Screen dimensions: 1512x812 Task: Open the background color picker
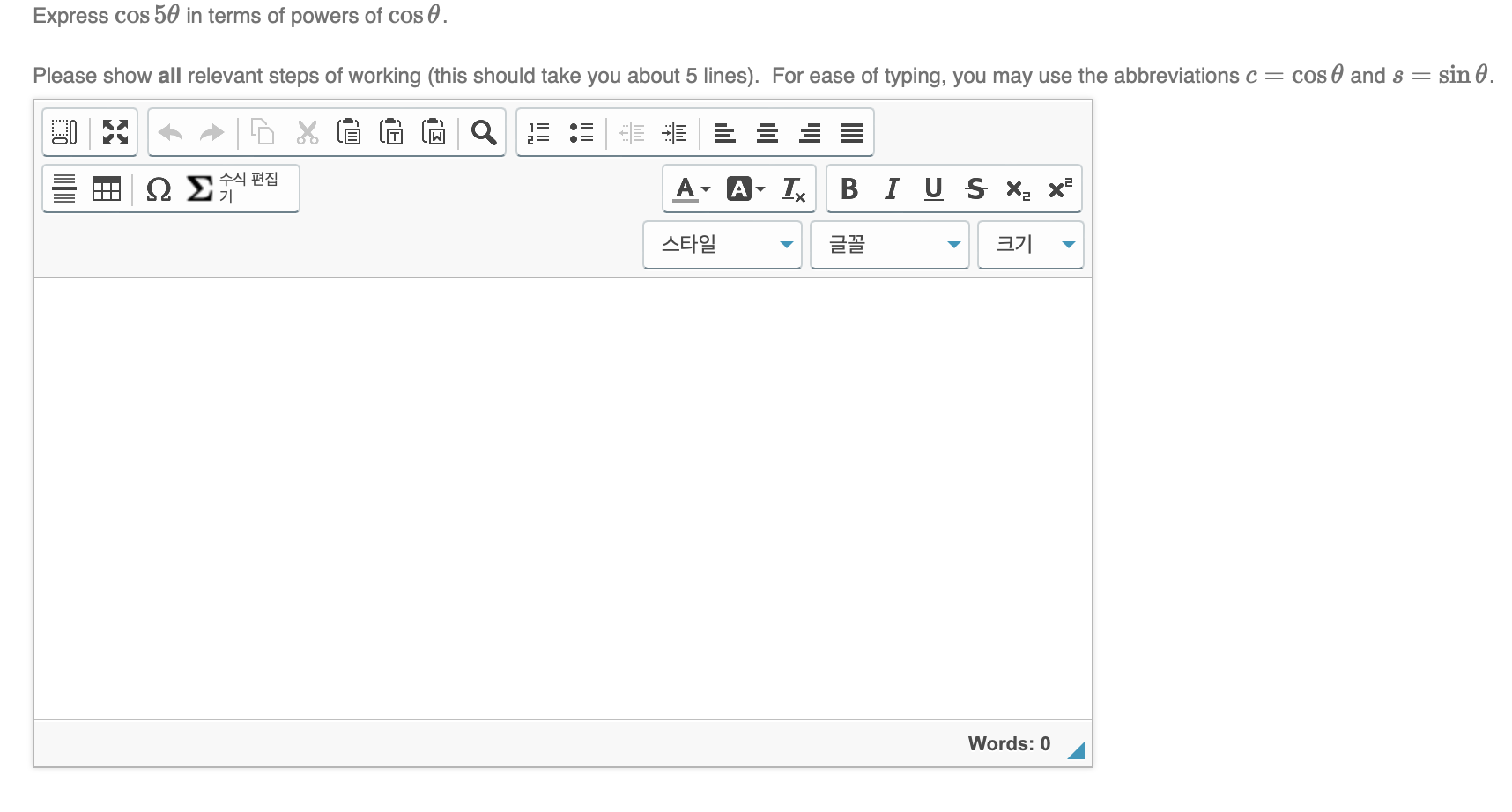(x=746, y=188)
